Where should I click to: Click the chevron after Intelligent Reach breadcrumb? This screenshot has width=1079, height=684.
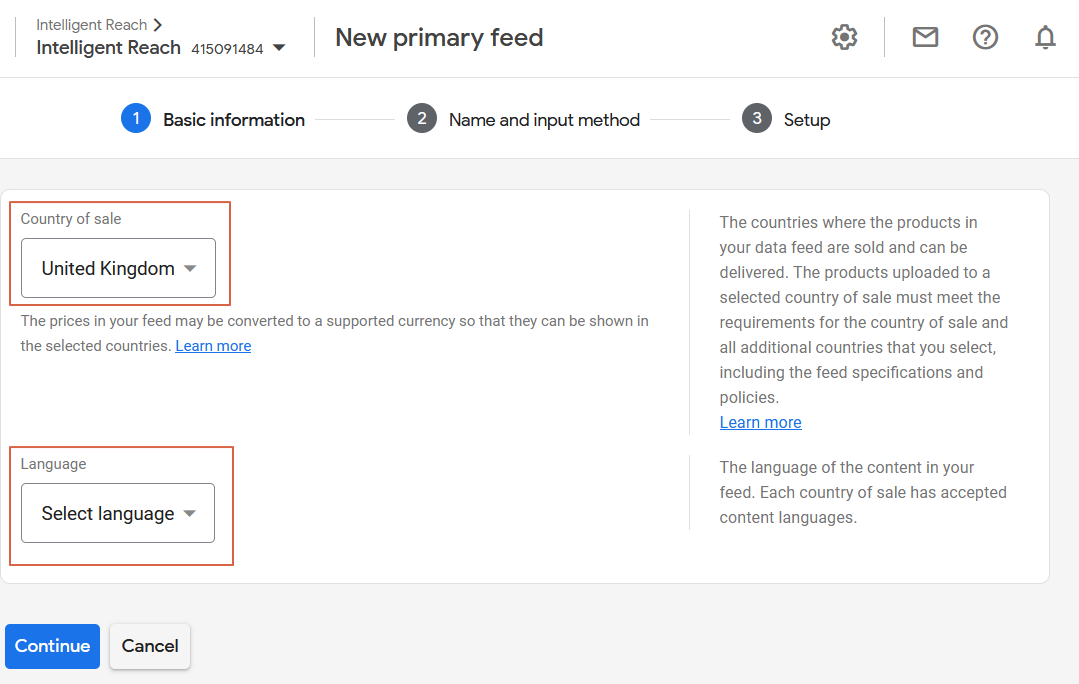pyautogui.click(x=158, y=25)
